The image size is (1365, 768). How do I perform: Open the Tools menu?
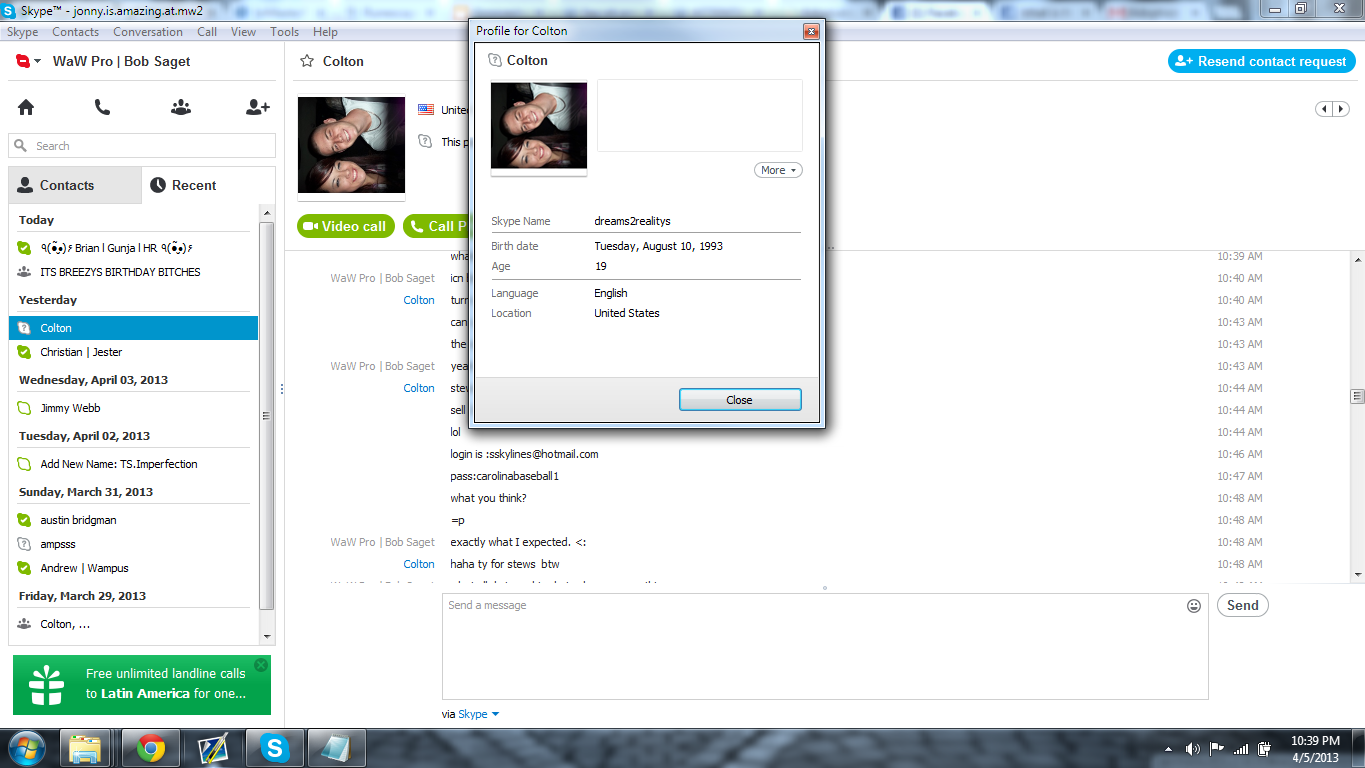click(284, 32)
